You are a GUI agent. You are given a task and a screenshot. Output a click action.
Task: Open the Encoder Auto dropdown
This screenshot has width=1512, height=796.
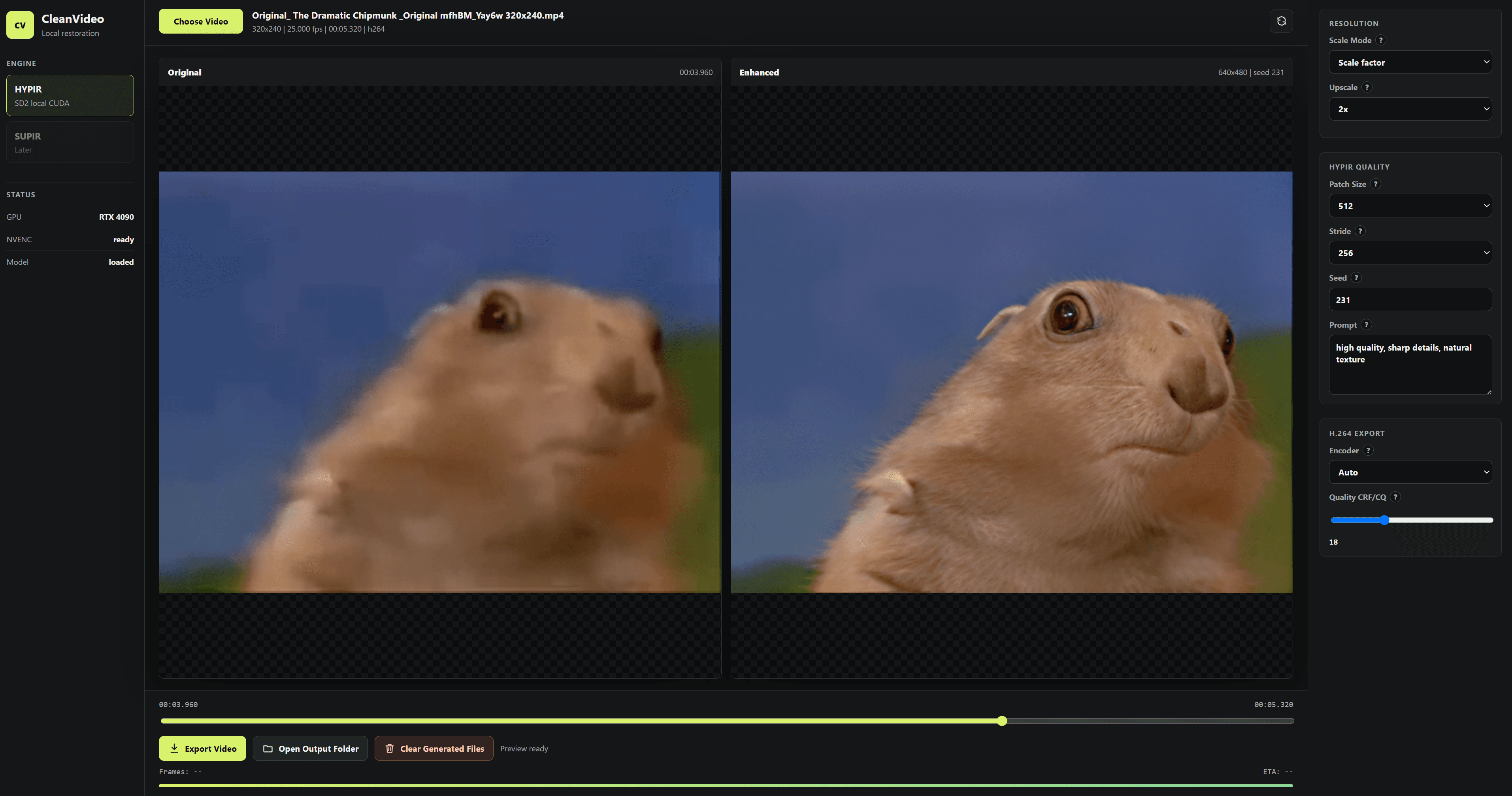pos(1410,473)
